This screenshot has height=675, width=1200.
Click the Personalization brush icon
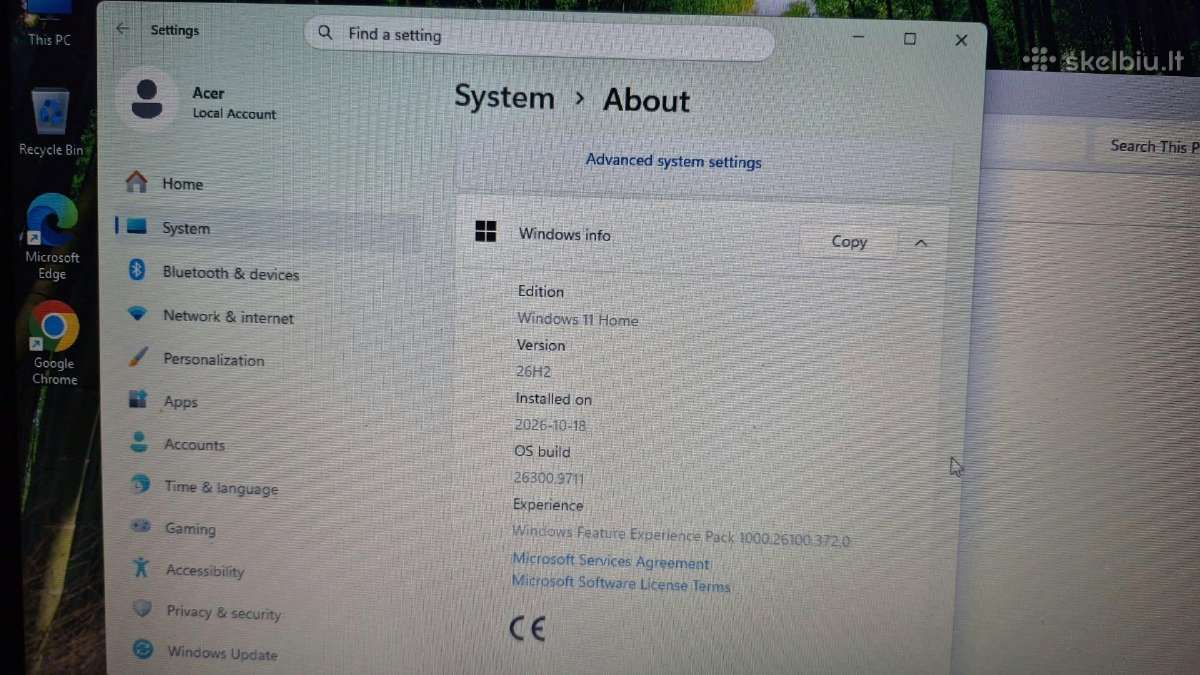pos(139,357)
